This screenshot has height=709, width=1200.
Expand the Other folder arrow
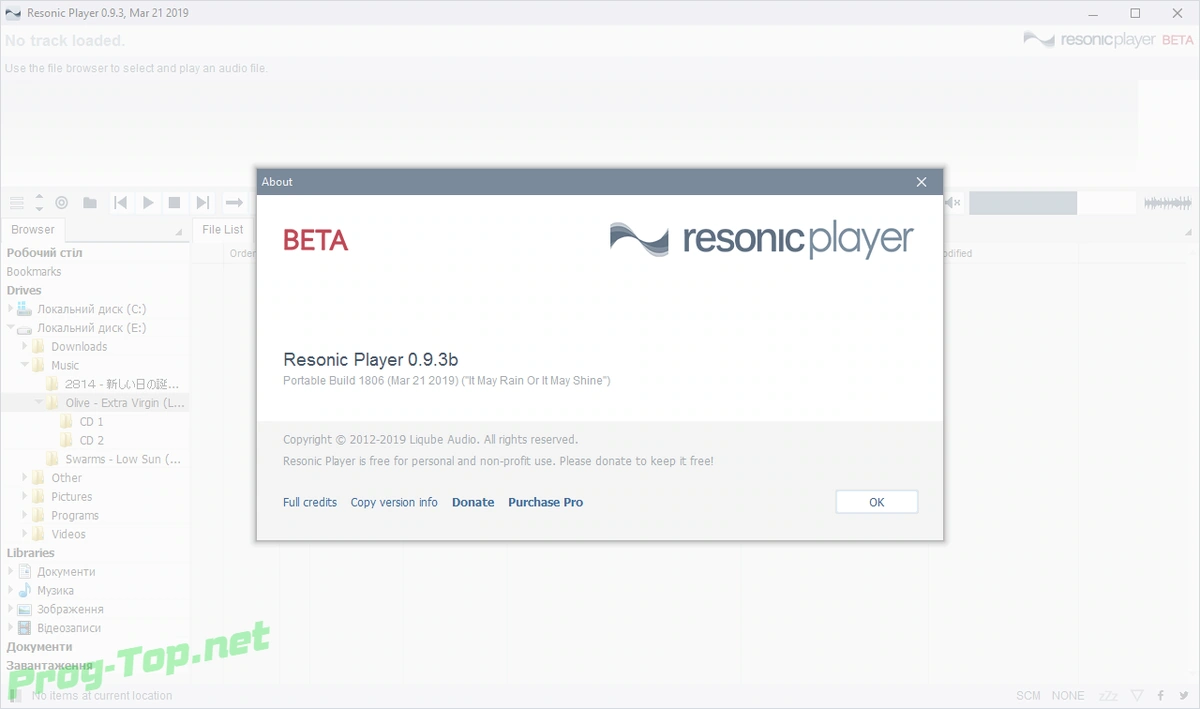25,478
